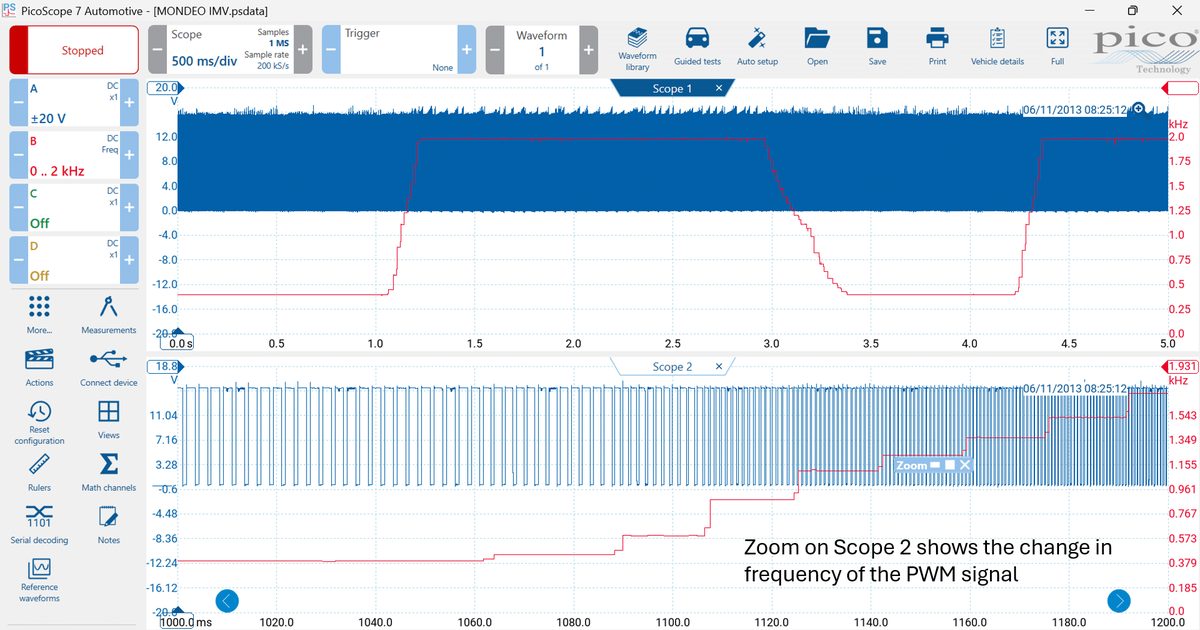Open Serial decoding
Viewport: 1200px width, 630px height.
39,524
